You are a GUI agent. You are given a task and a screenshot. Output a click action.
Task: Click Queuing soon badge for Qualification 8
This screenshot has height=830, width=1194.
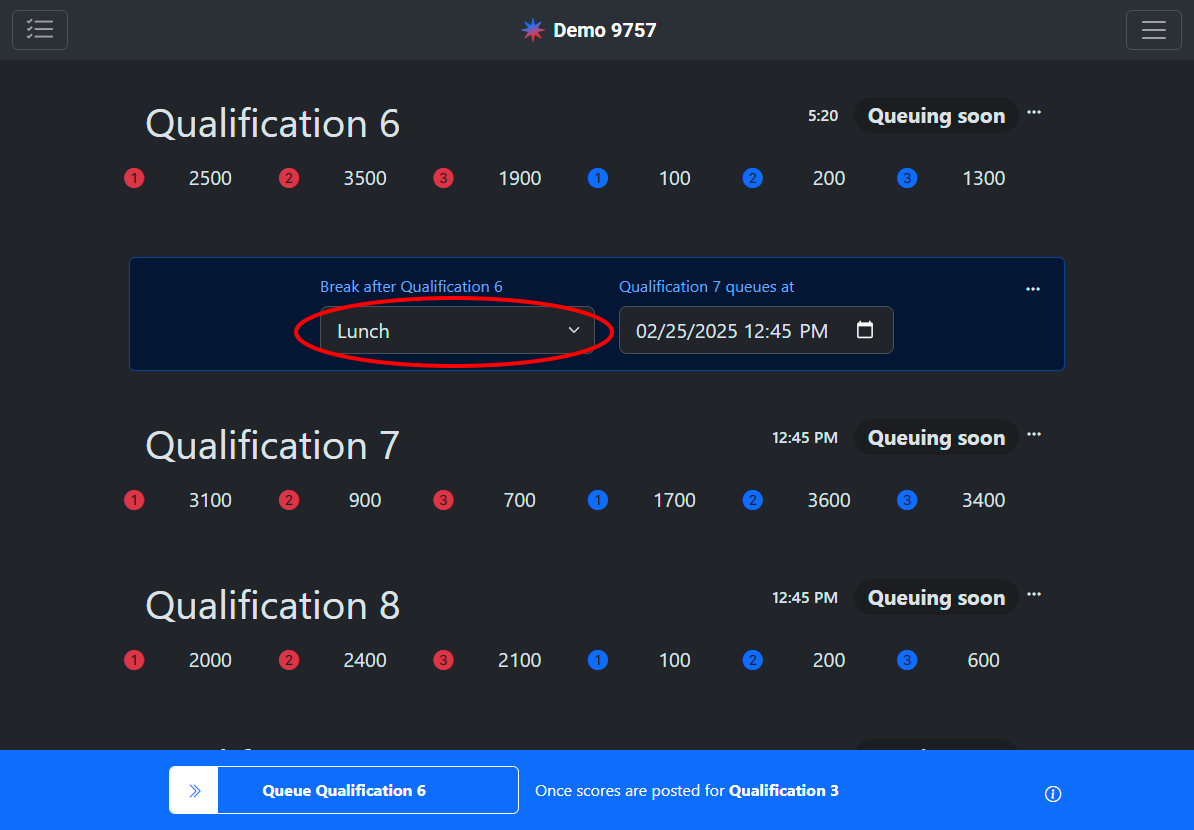click(x=935, y=598)
